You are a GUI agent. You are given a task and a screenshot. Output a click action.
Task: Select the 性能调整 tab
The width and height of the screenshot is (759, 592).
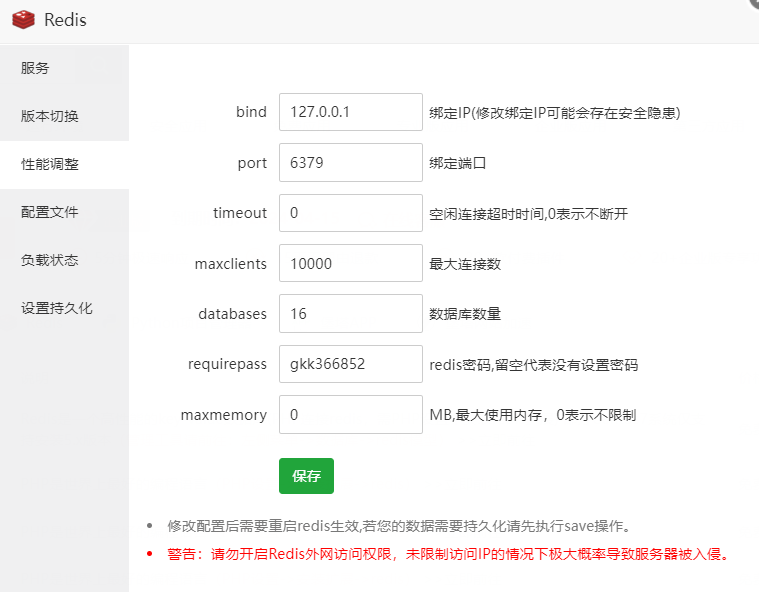coord(64,164)
